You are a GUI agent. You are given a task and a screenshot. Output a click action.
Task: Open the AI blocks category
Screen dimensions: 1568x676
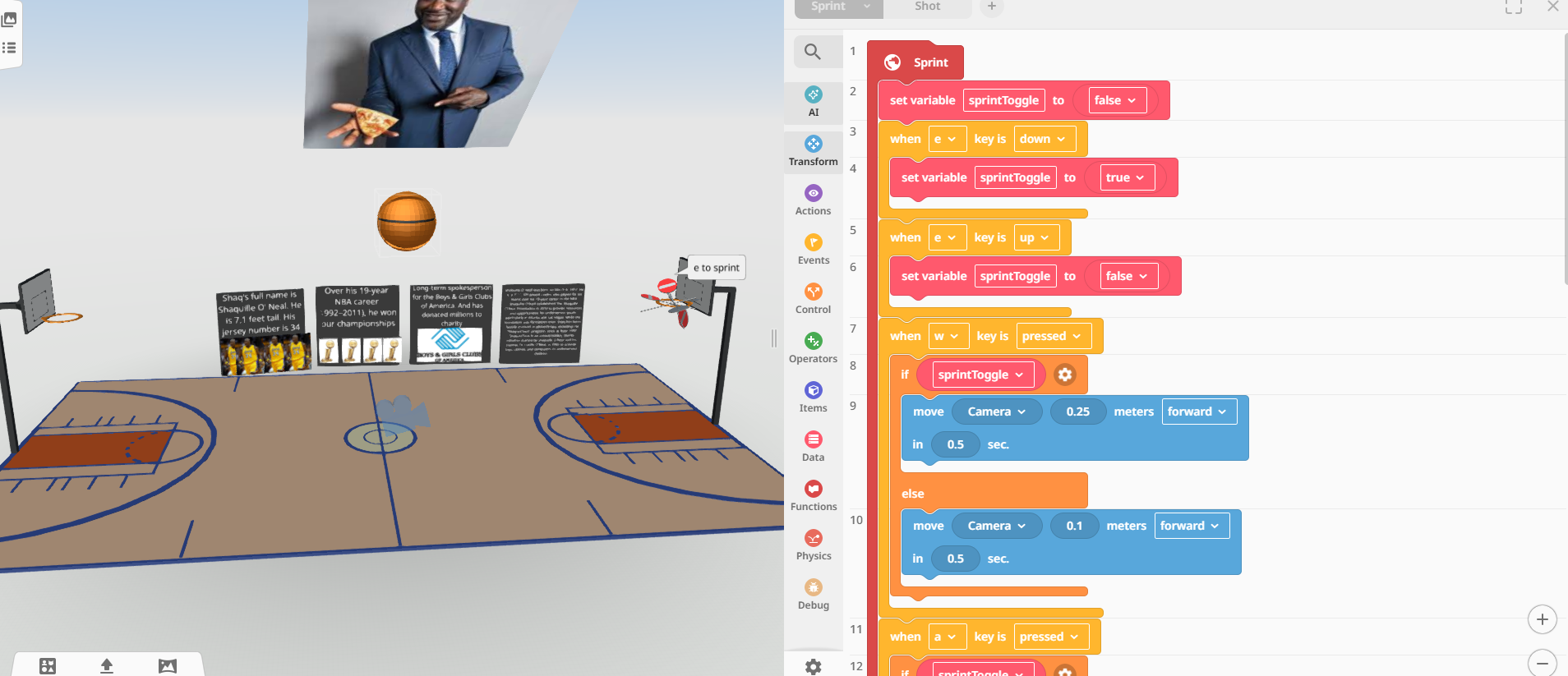click(814, 102)
